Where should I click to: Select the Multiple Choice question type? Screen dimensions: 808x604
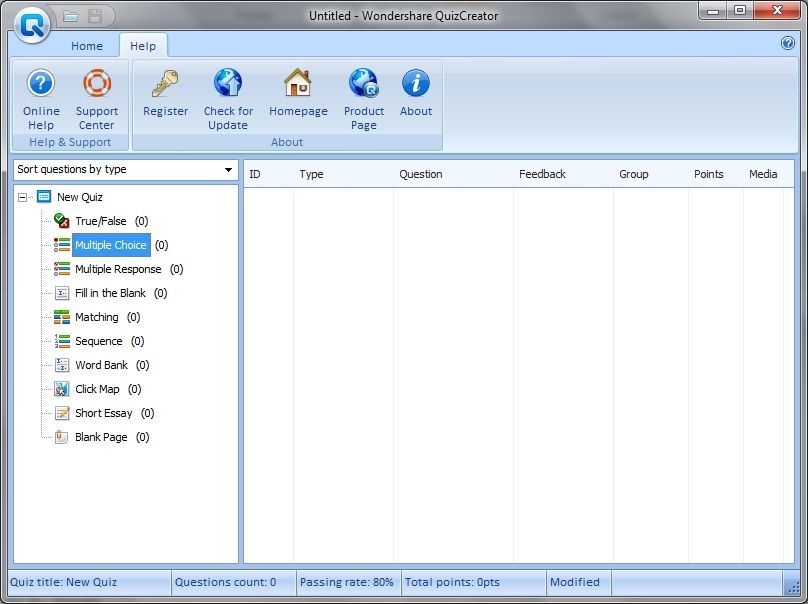[x=110, y=245]
